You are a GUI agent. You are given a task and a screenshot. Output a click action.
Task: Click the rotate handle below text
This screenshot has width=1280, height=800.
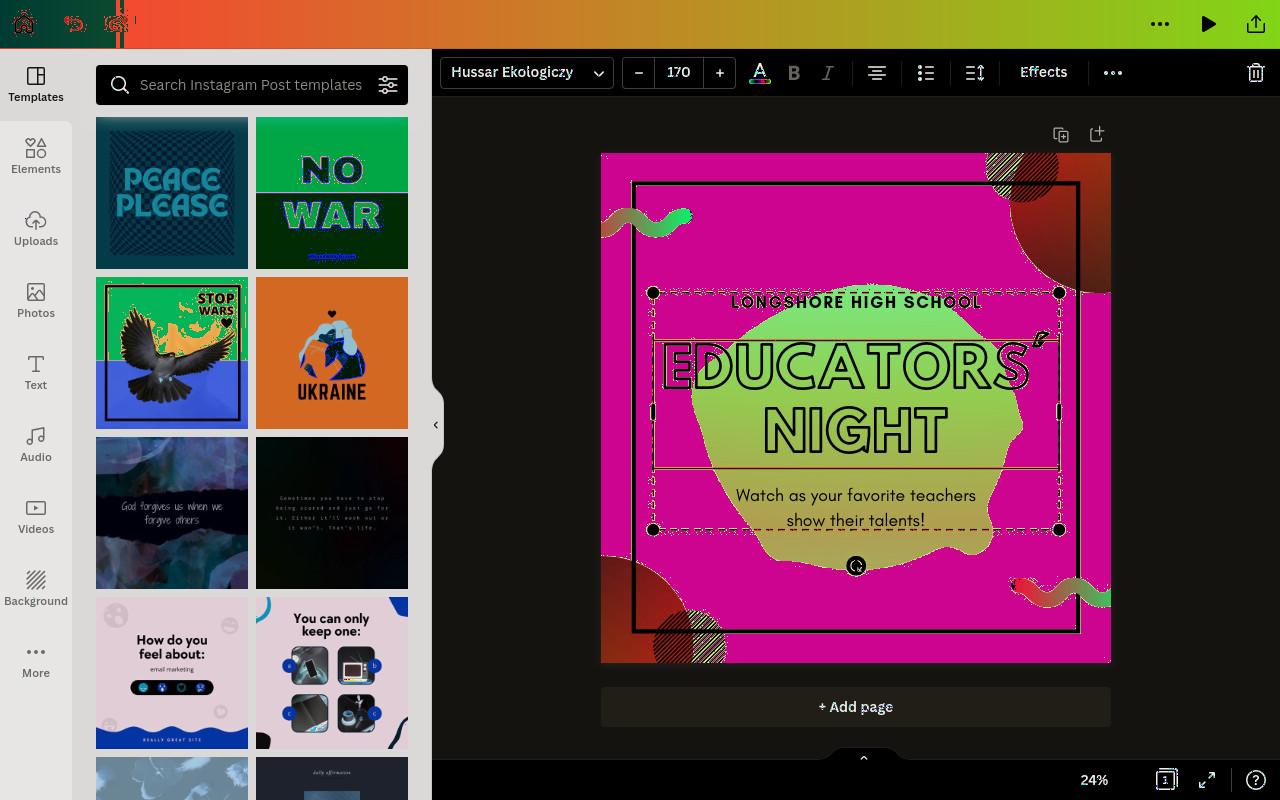point(856,566)
